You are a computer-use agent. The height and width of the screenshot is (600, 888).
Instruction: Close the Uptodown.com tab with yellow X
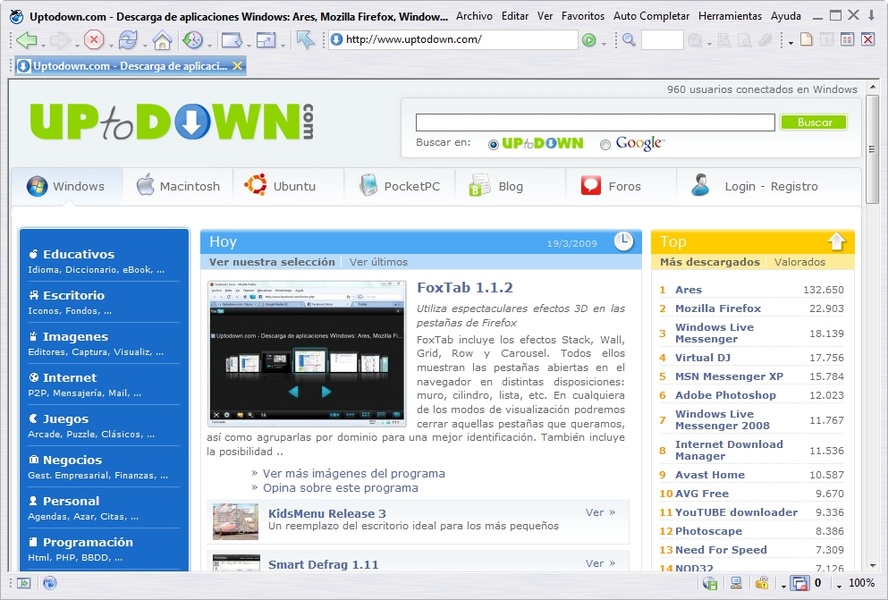coord(237,66)
